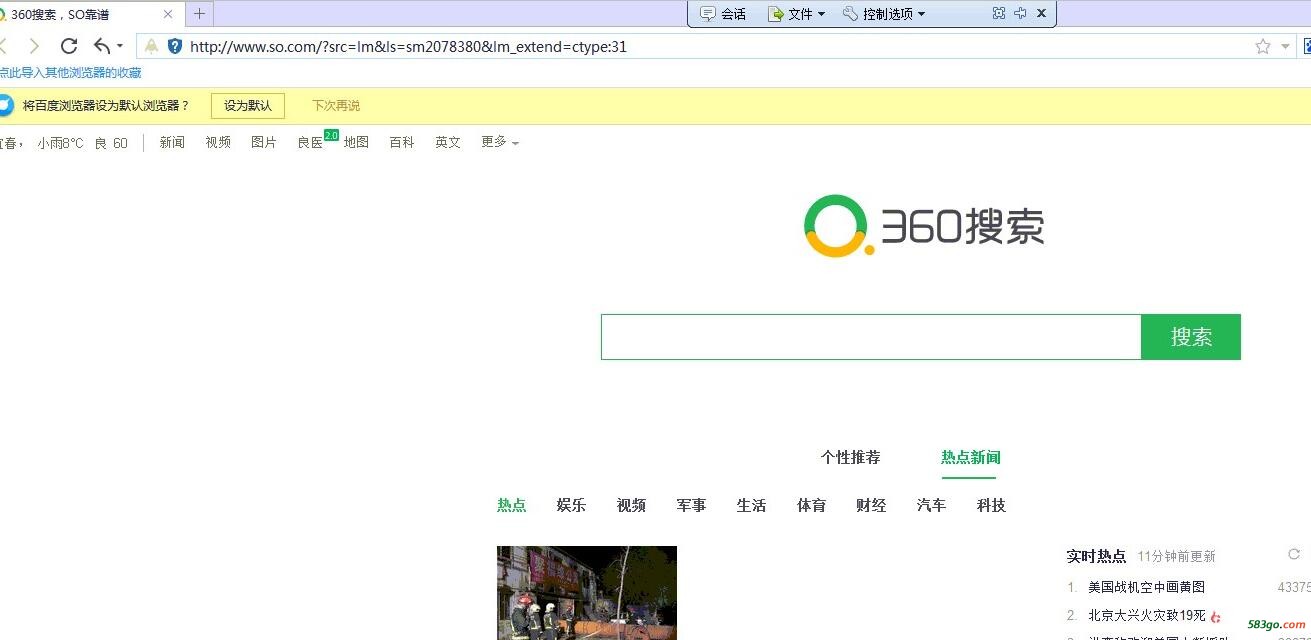The image size is (1311, 640).
Task: Close the remote control toolbar
Action: point(1041,13)
